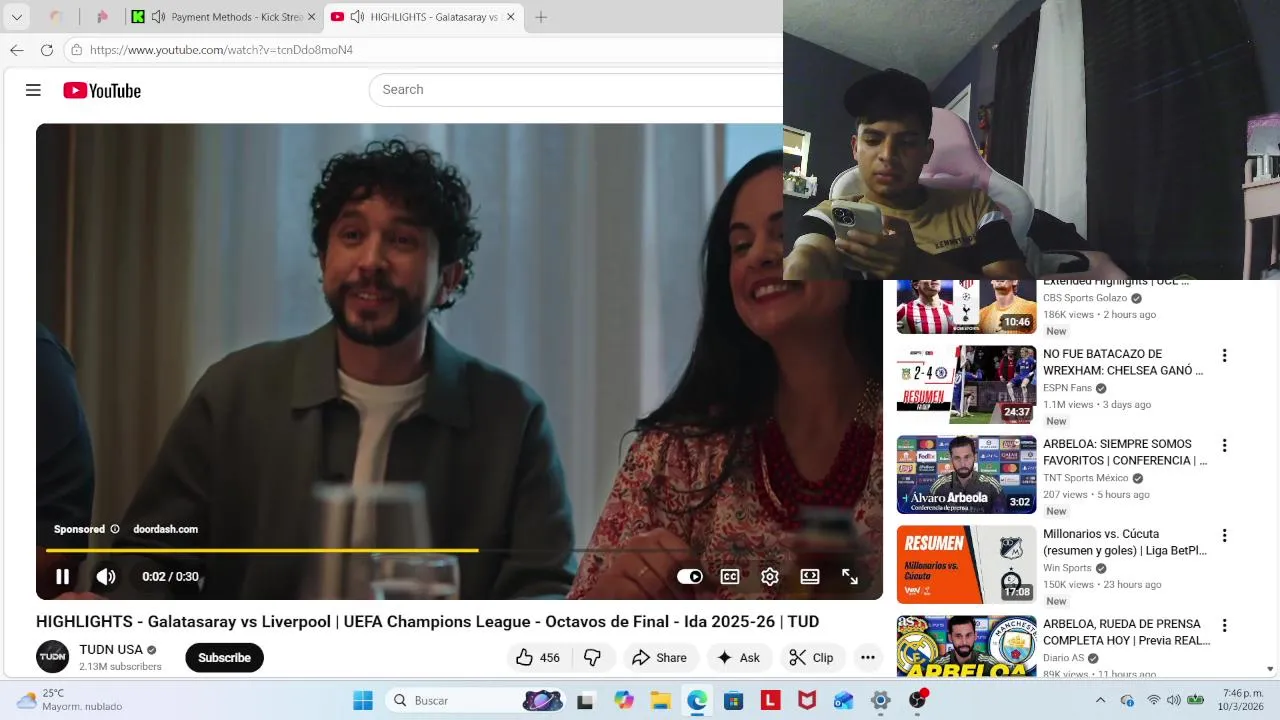The width and height of the screenshot is (1280, 720).
Task: Pause the video with the pause button
Action: tap(62, 577)
